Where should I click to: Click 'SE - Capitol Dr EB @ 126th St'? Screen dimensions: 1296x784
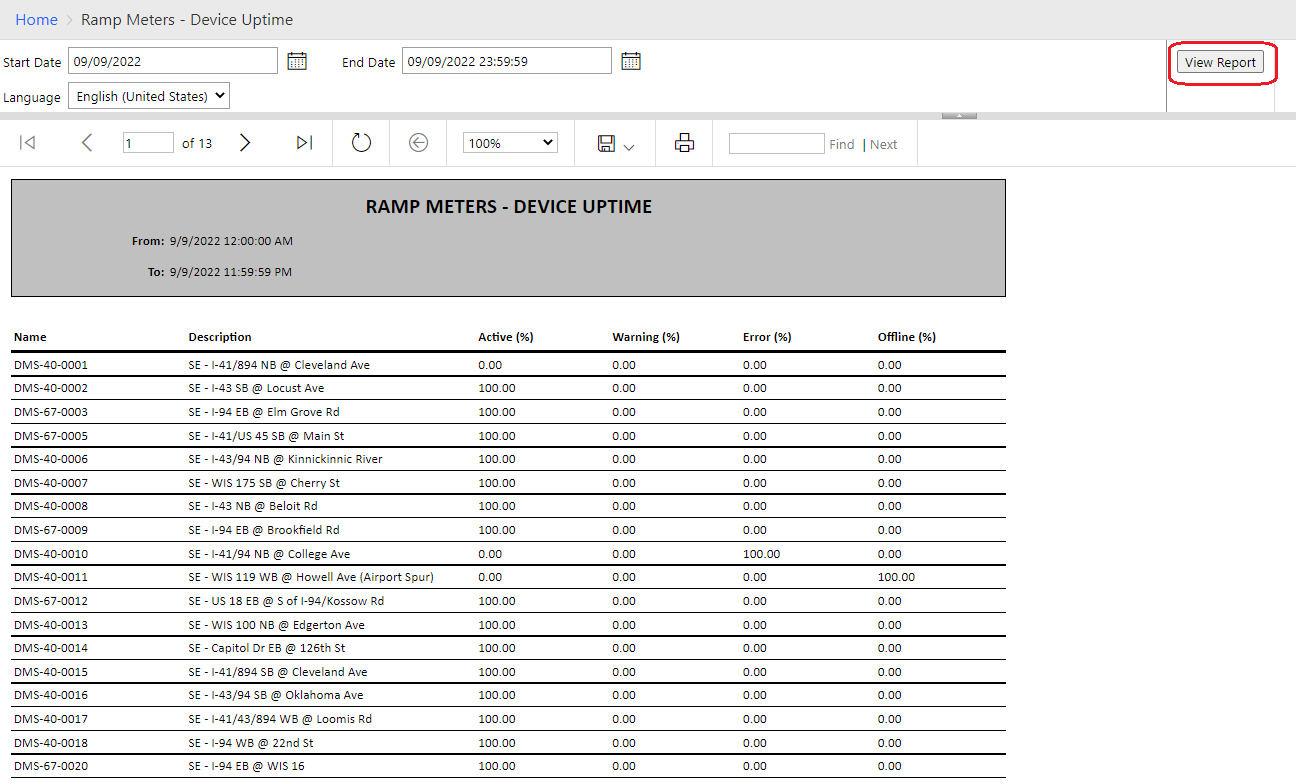click(x=267, y=648)
